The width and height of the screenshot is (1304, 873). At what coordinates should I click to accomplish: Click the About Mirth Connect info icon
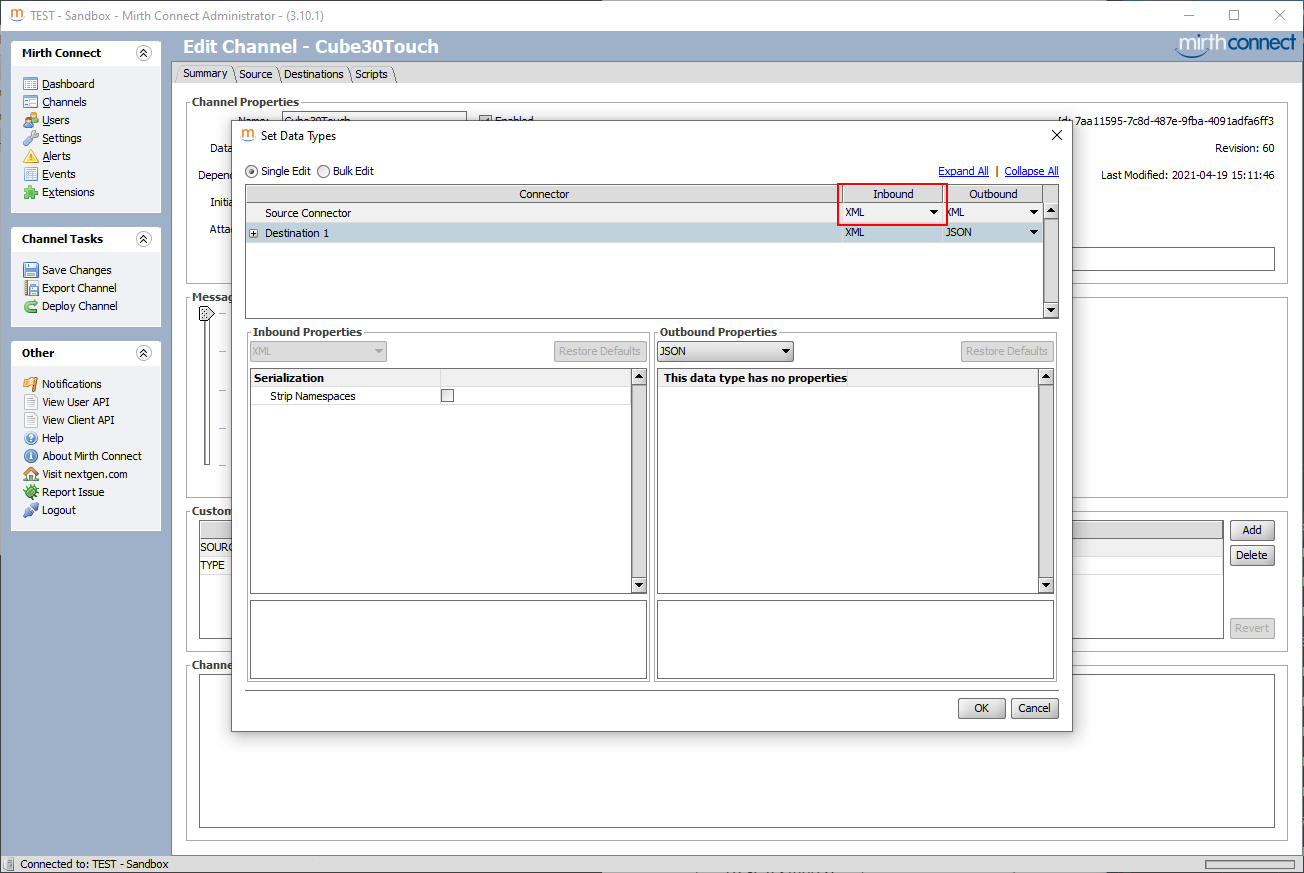click(x=31, y=456)
